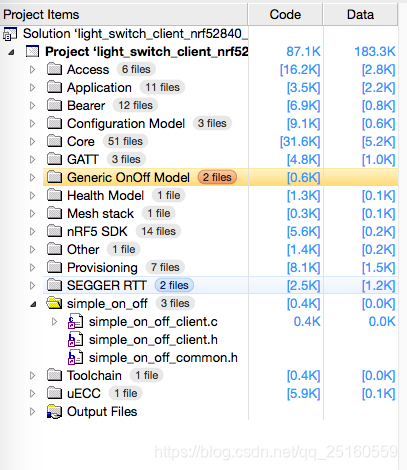Expand the Generic OnOff Model folder
407x470 pixels.
click(32, 177)
